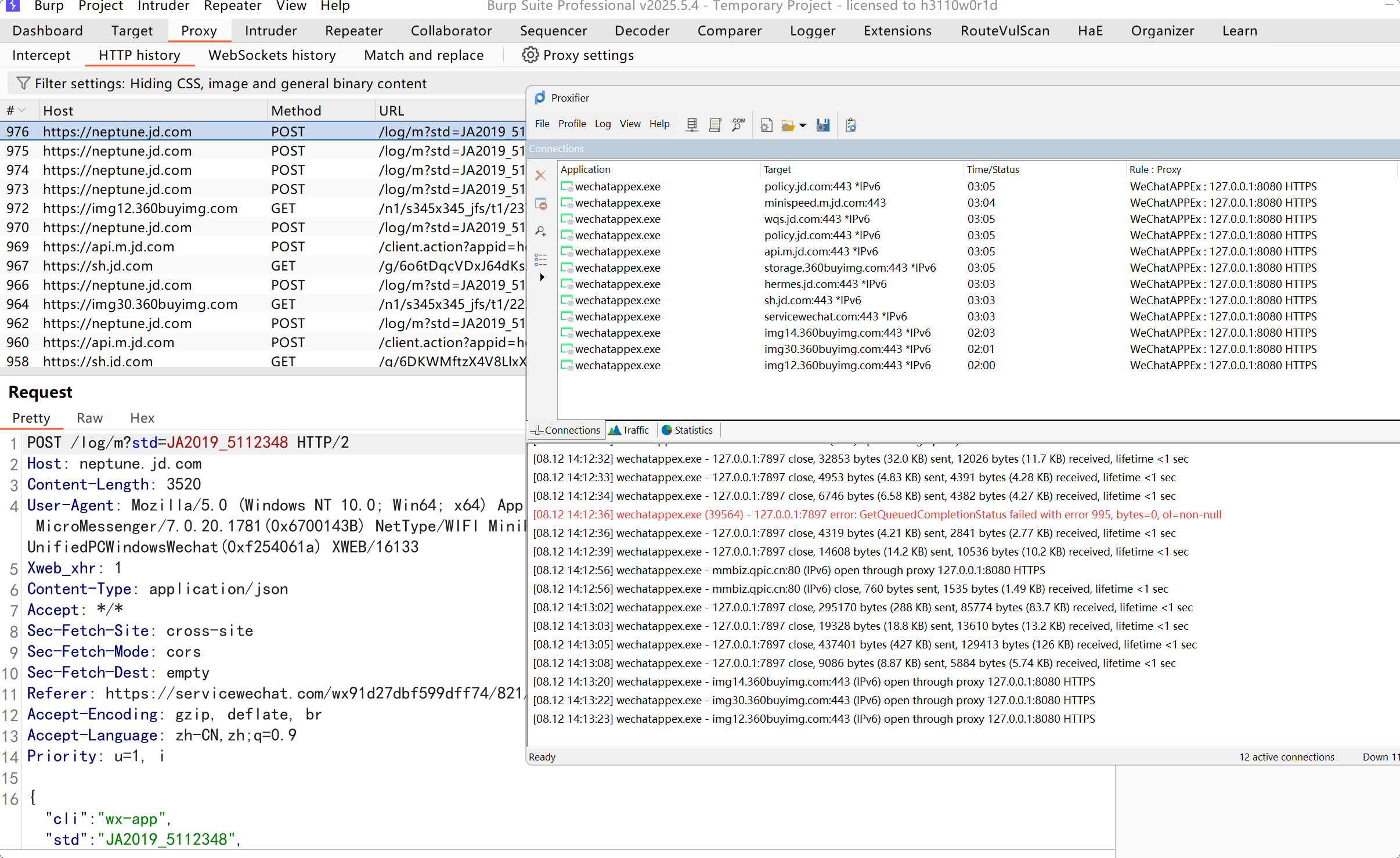Open Proxification Rules scroll icon
This screenshot has height=858, width=1400.
click(x=715, y=125)
